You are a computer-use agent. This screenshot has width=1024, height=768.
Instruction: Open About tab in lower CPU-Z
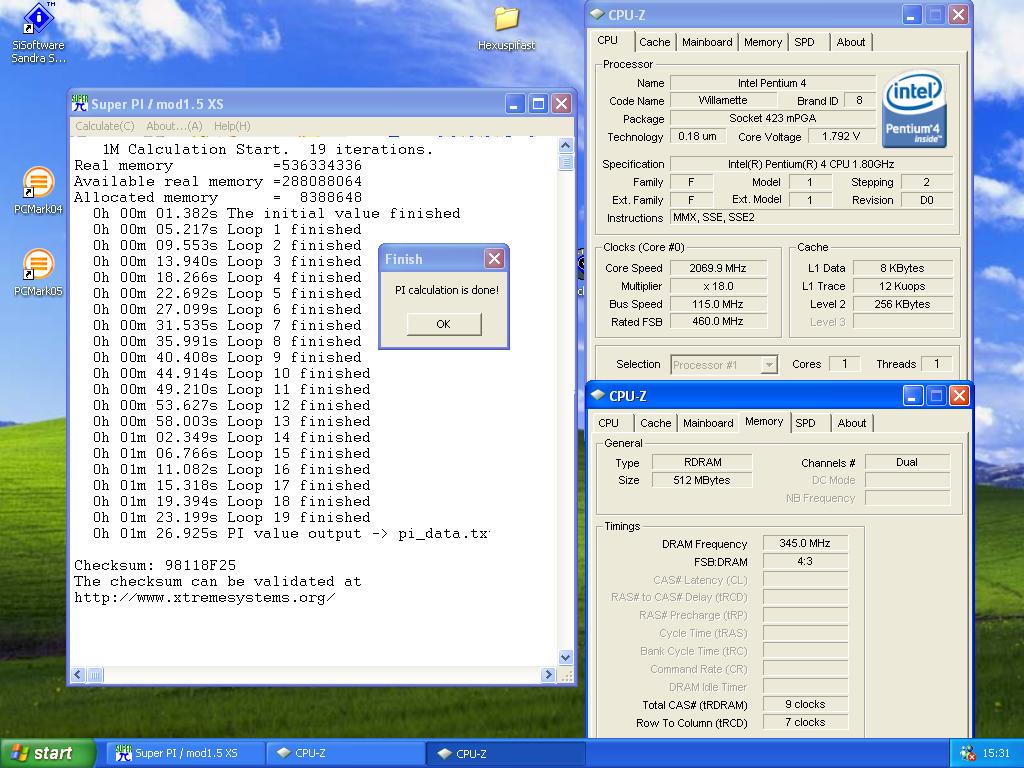point(852,423)
